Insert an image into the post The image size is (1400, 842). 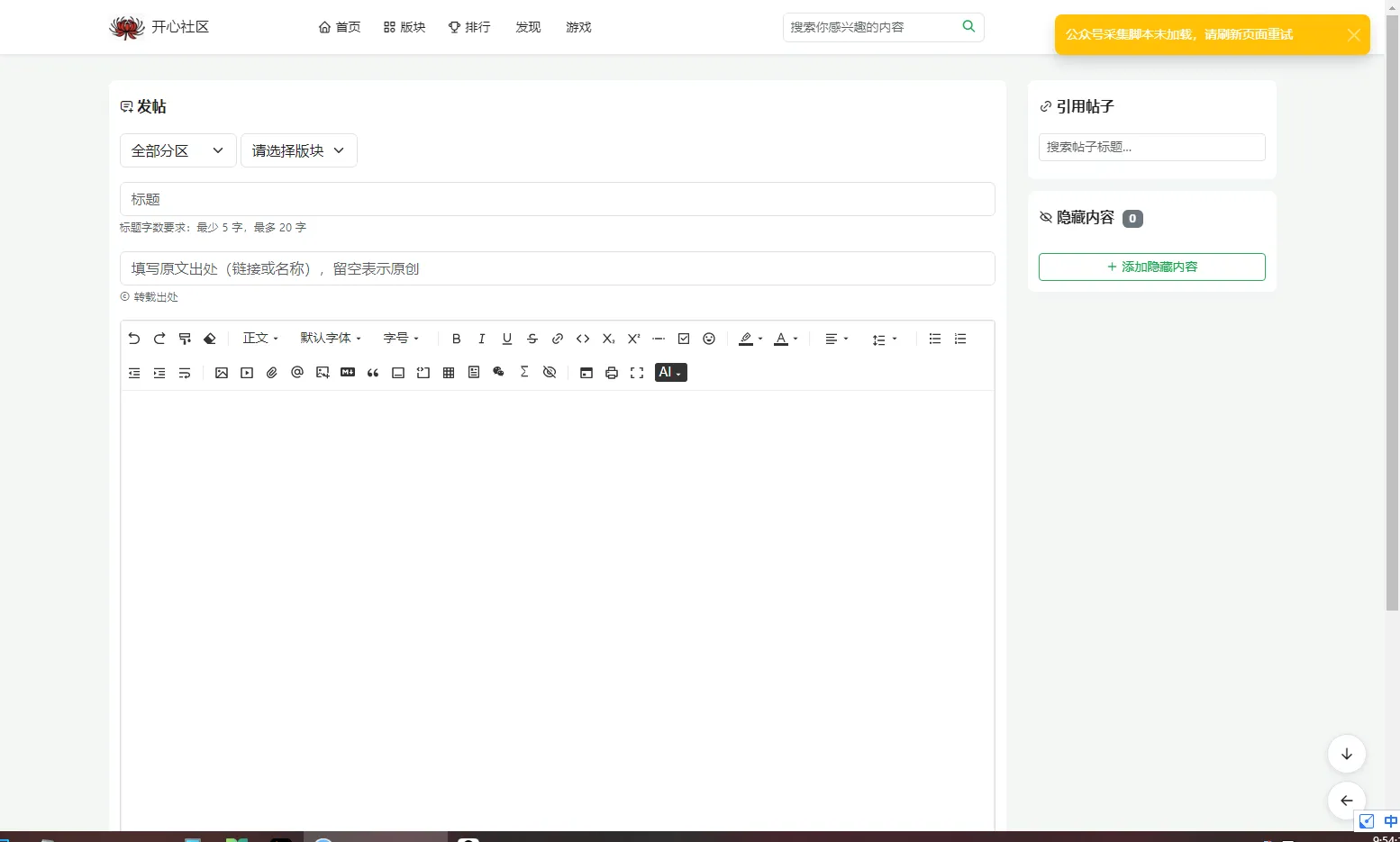(222, 373)
